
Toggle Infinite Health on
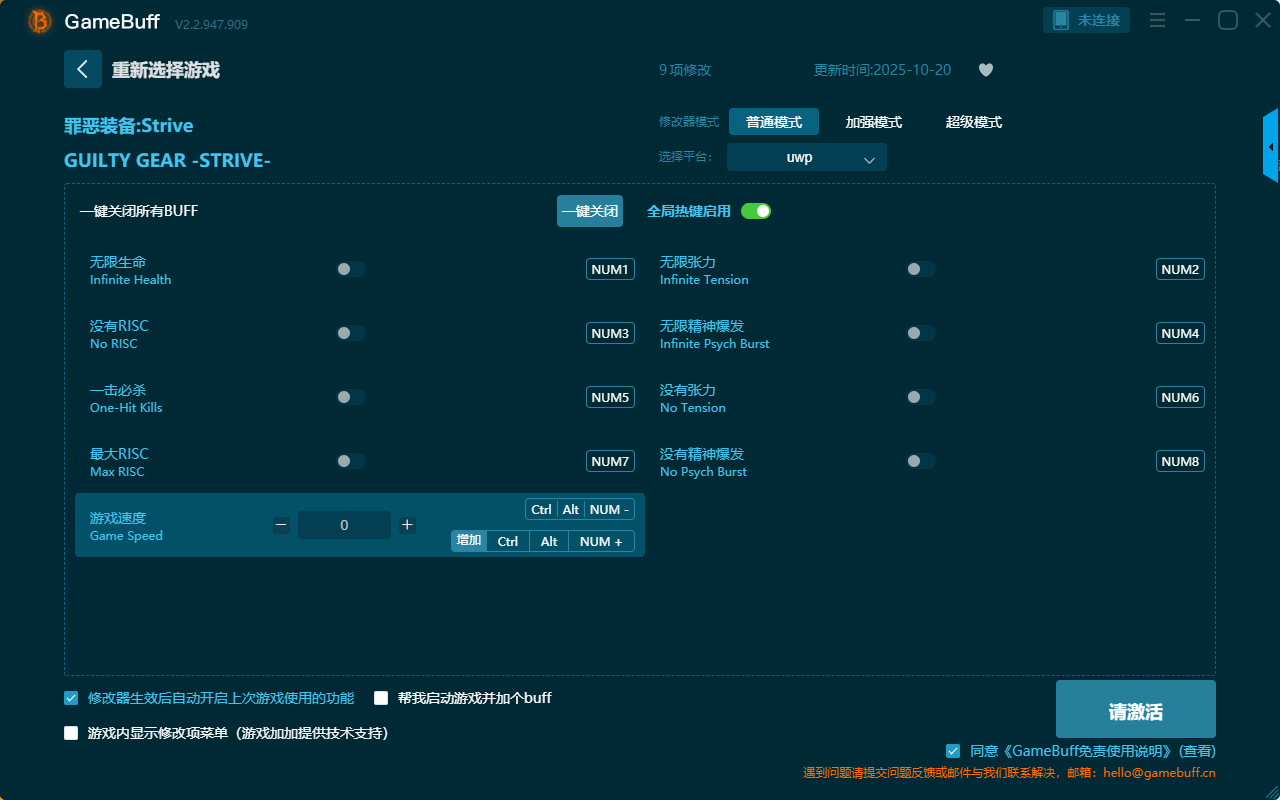351,269
